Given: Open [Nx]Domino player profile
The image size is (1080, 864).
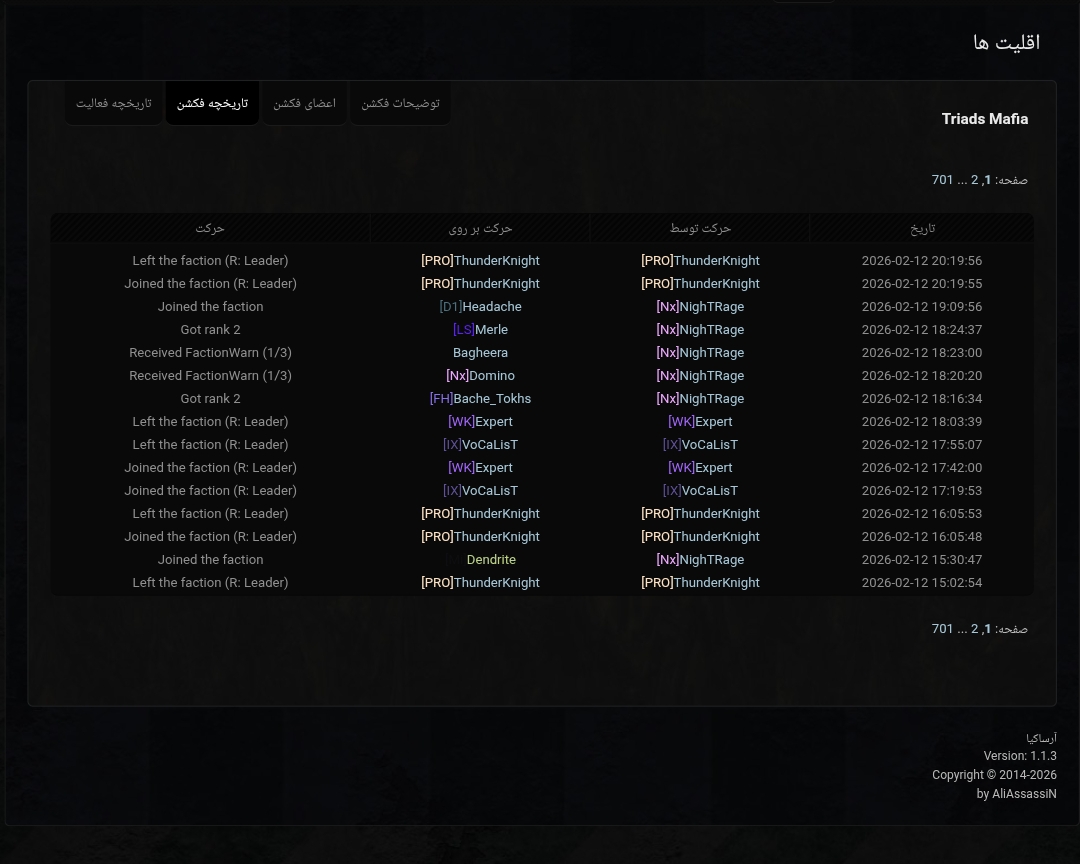Looking at the screenshot, I should pyautogui.click(x=480, y=376).
